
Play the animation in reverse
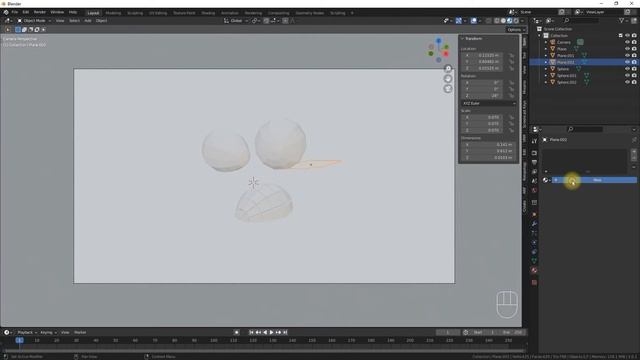tap(265, 332)
